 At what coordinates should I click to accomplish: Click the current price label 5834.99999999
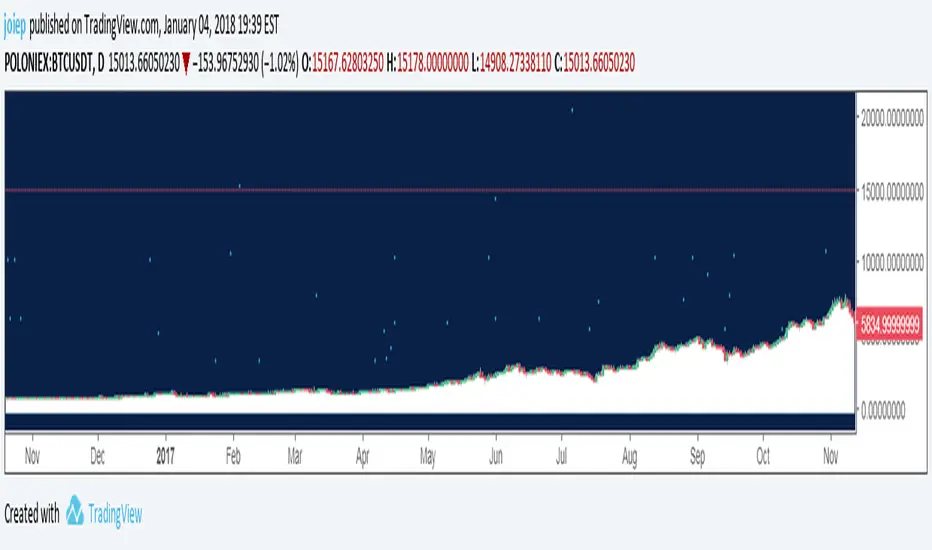889,325
